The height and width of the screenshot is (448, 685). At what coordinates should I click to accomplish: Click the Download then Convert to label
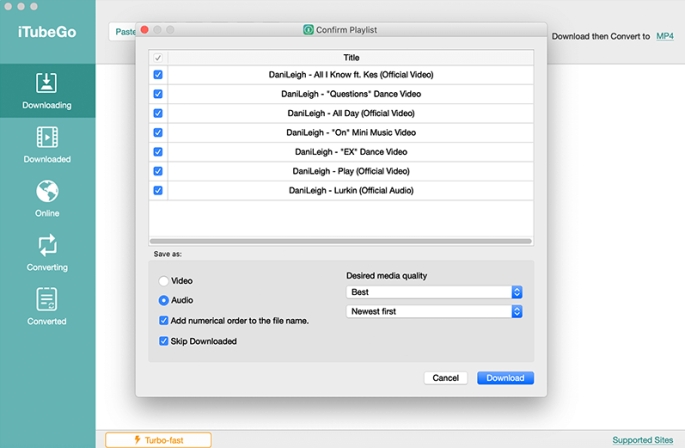[x=601, y=36]
